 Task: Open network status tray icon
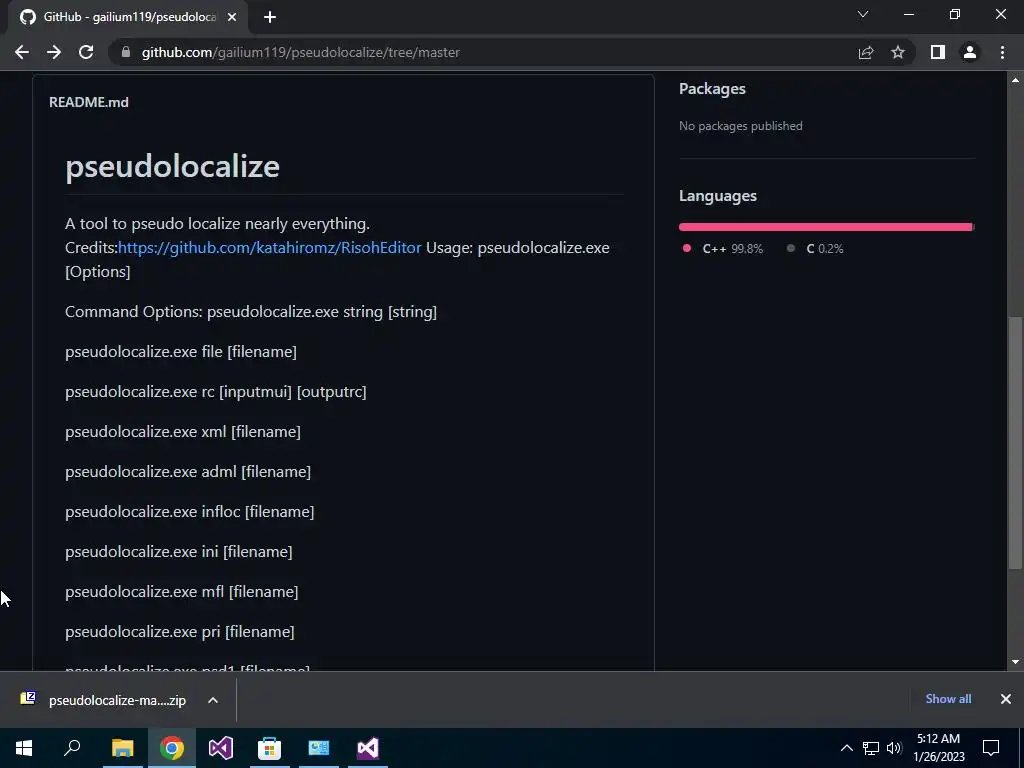(x=871, y=748)
